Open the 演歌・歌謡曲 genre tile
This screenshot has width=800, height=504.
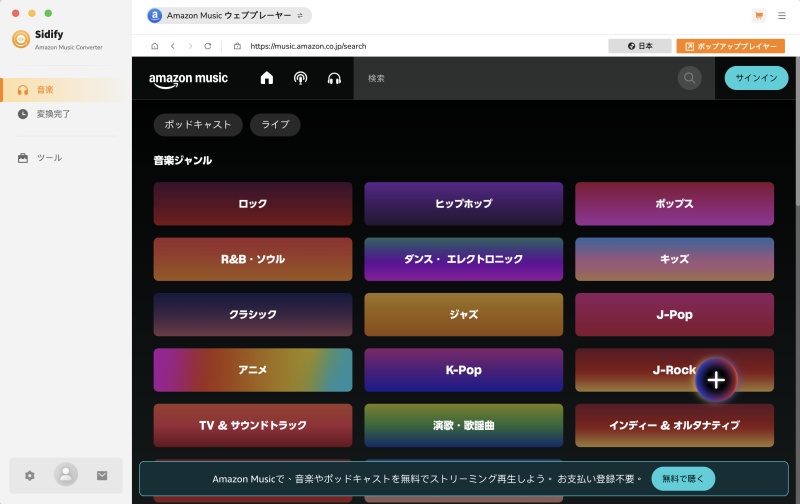point(464,425)
